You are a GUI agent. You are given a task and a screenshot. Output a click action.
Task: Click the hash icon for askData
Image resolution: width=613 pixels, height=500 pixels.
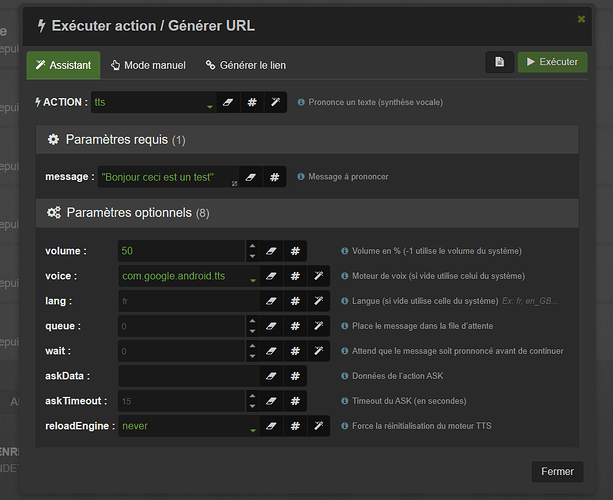coord(295,376)
